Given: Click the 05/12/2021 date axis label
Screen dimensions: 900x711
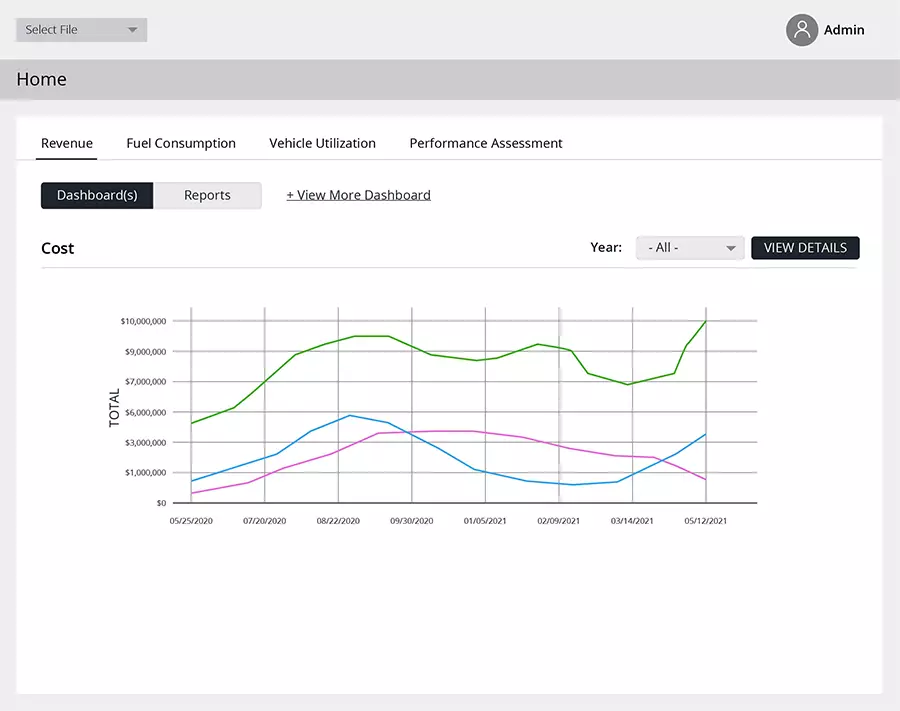Looking at the screenshot, I should pos(705,521).
